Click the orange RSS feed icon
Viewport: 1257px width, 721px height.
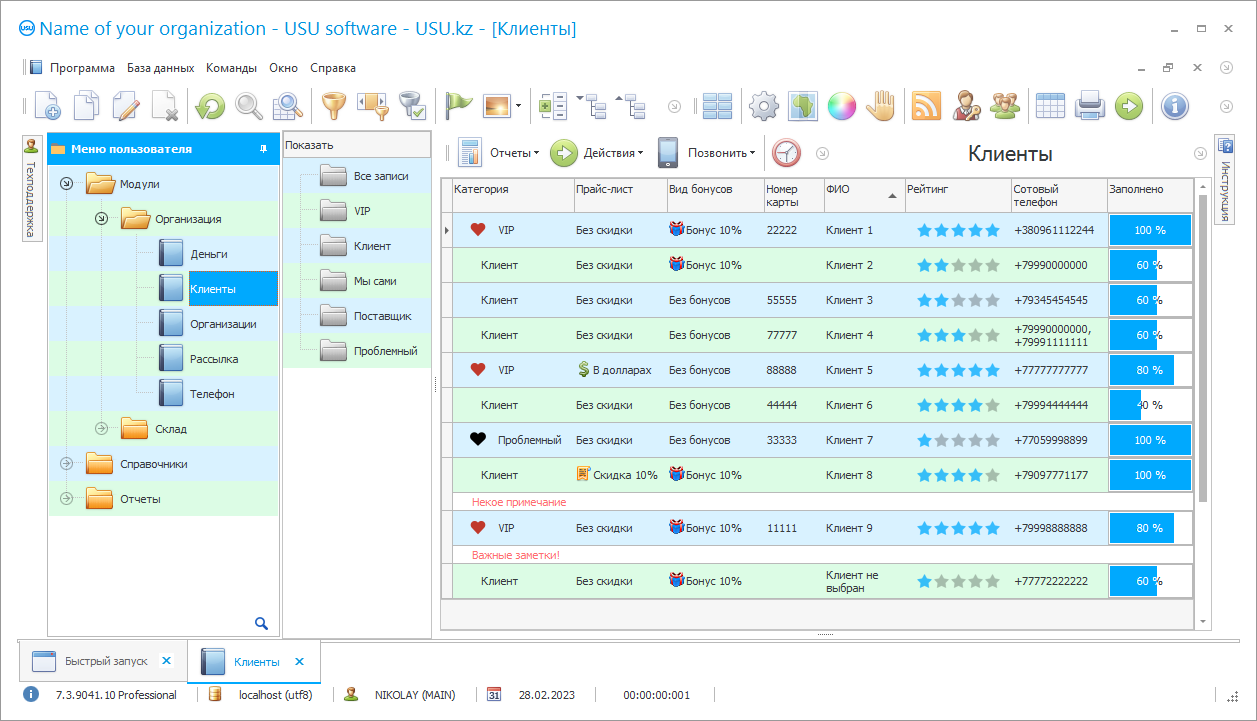coord(926,105)
